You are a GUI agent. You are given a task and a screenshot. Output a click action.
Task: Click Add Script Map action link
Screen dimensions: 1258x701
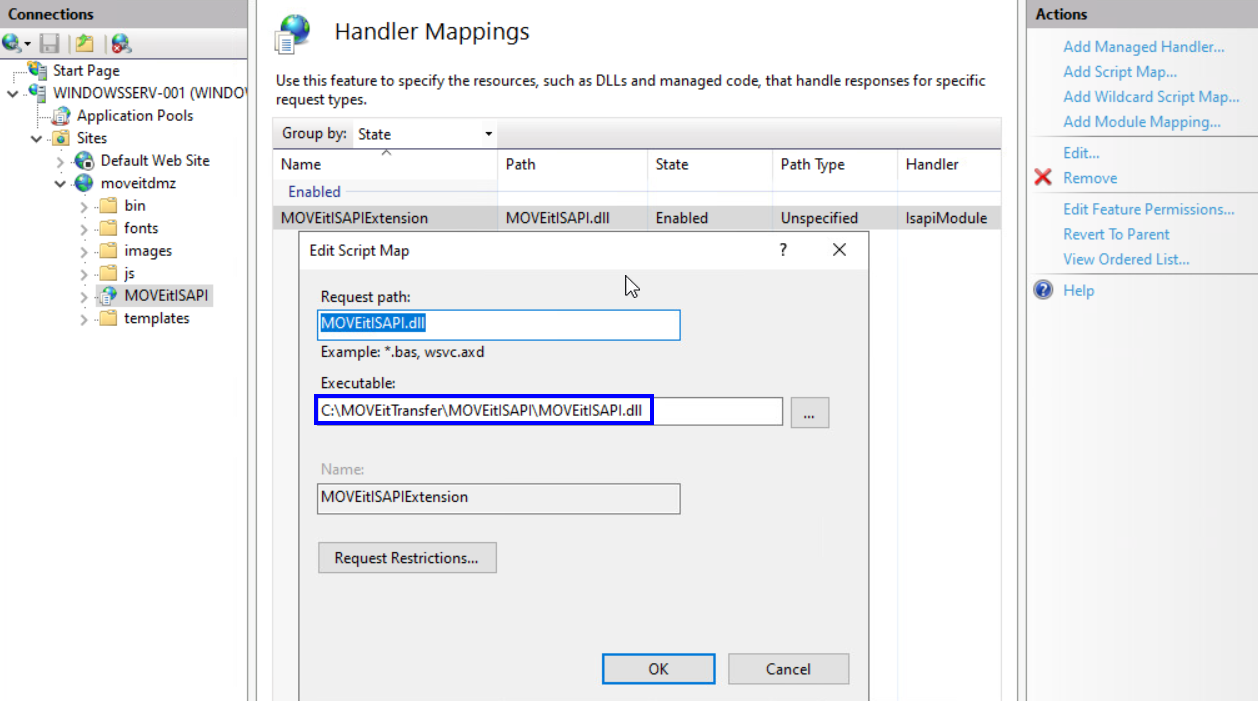[1120, 72]
